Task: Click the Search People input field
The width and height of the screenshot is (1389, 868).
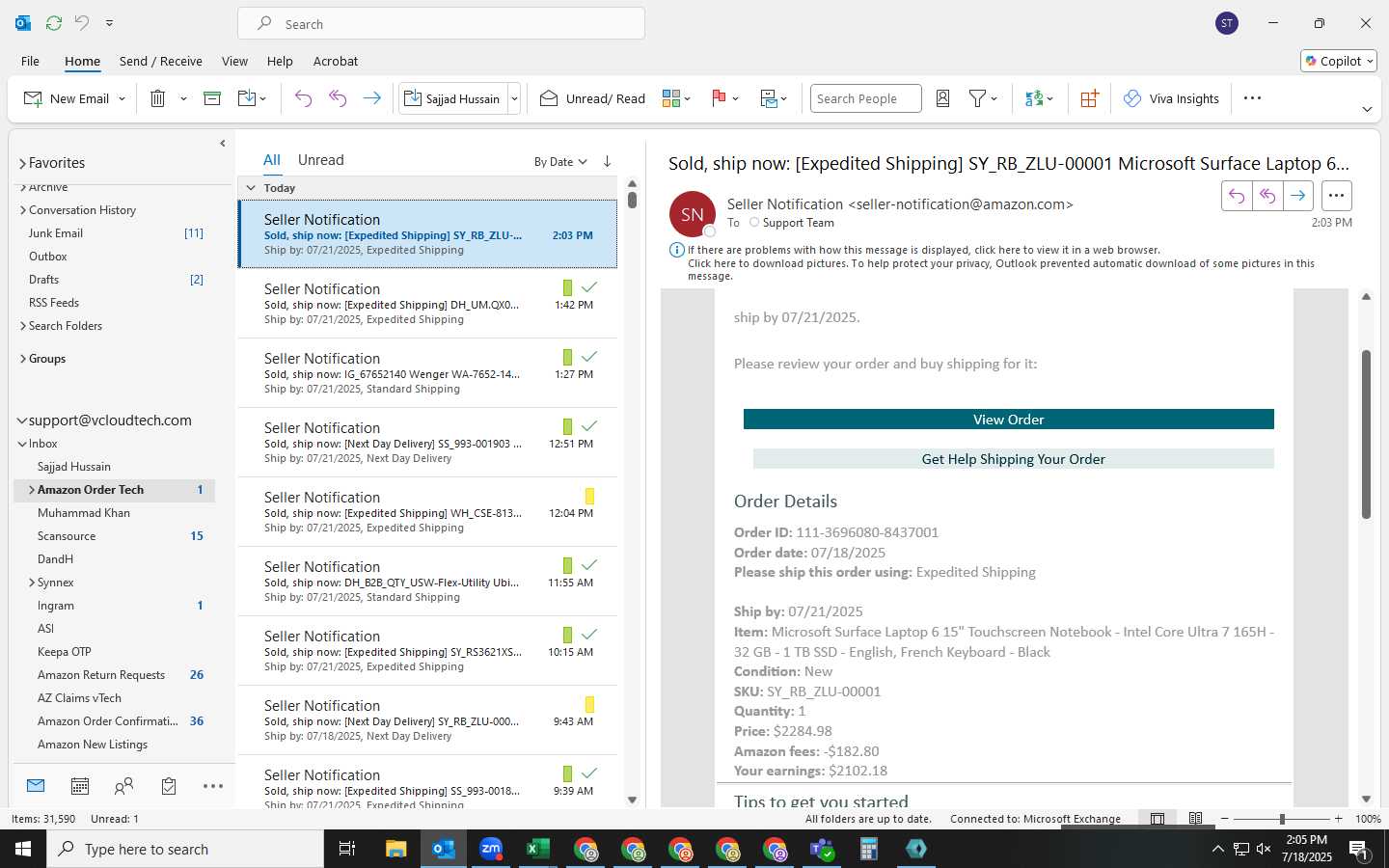Action: (865, 98)
